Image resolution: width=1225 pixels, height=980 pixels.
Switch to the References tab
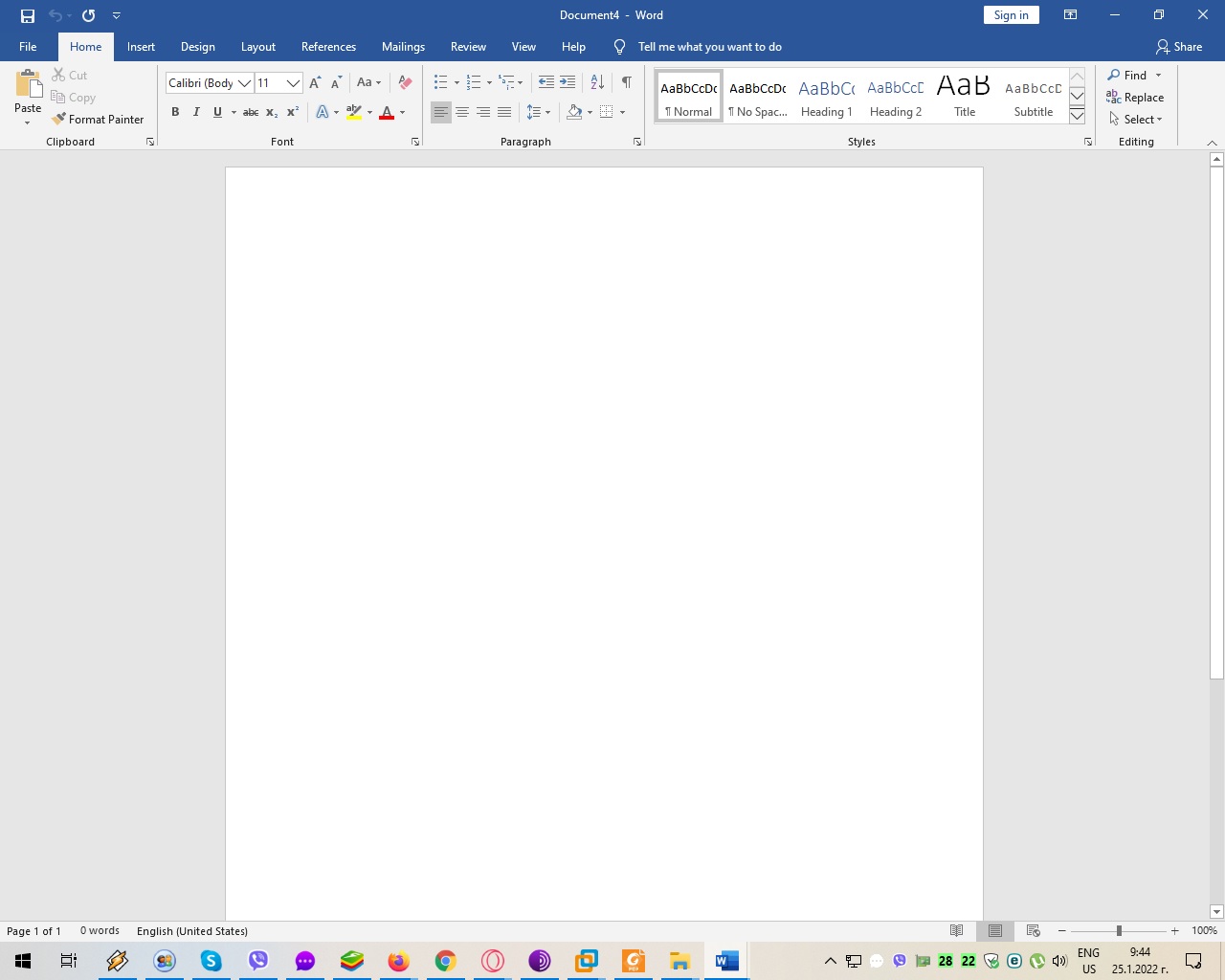click(328, 47)
